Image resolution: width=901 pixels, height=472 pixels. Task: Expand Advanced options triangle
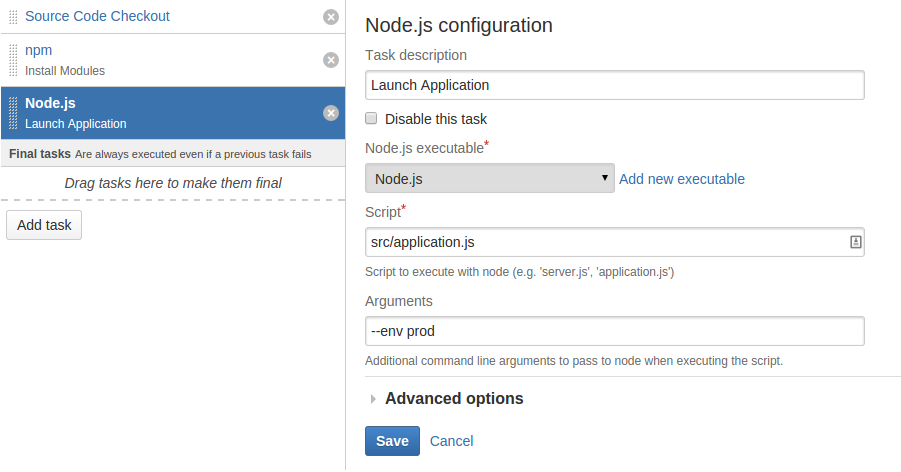click(x=373, y=398)
